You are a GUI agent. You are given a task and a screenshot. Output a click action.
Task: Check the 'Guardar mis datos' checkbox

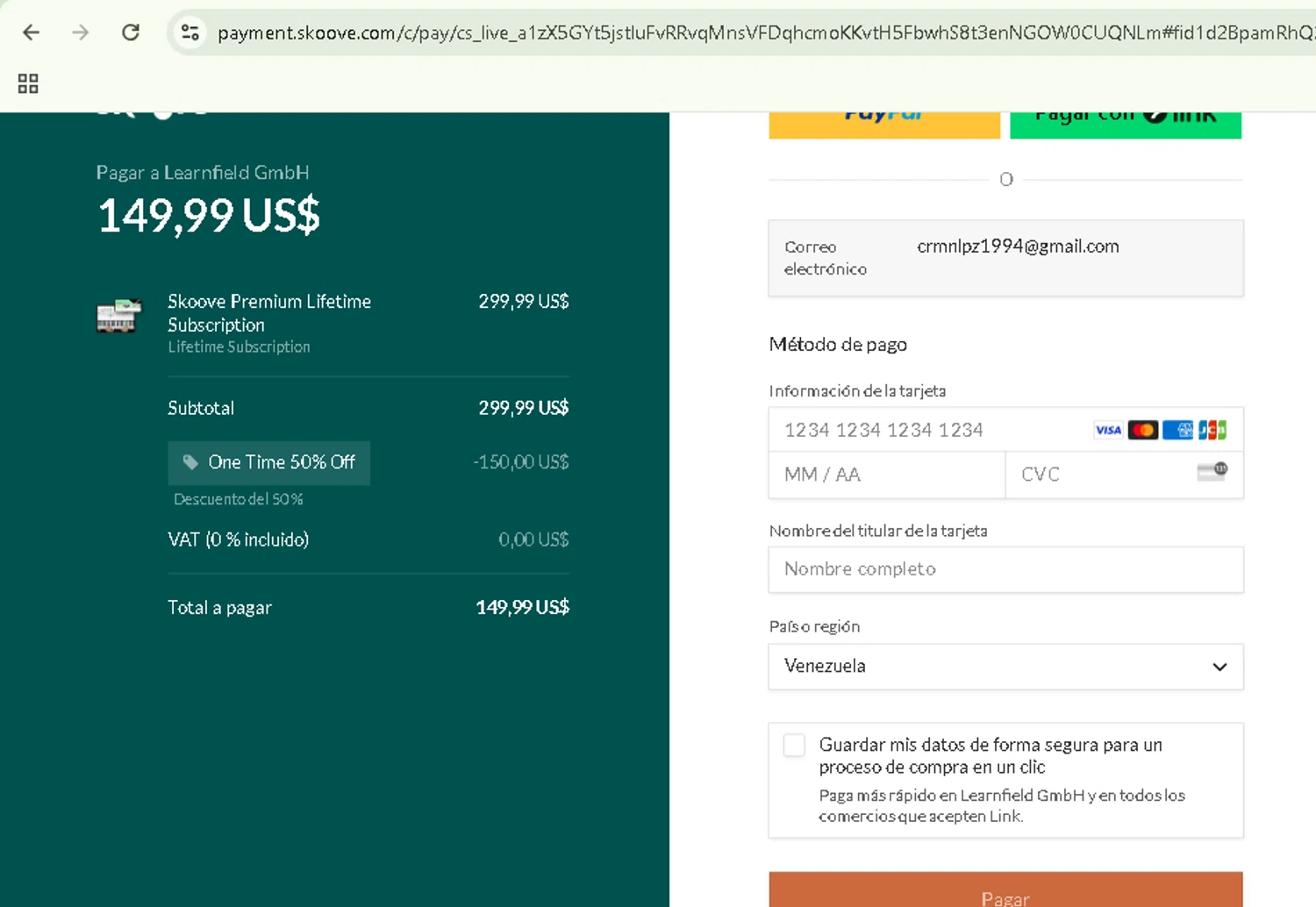(794, 745)
